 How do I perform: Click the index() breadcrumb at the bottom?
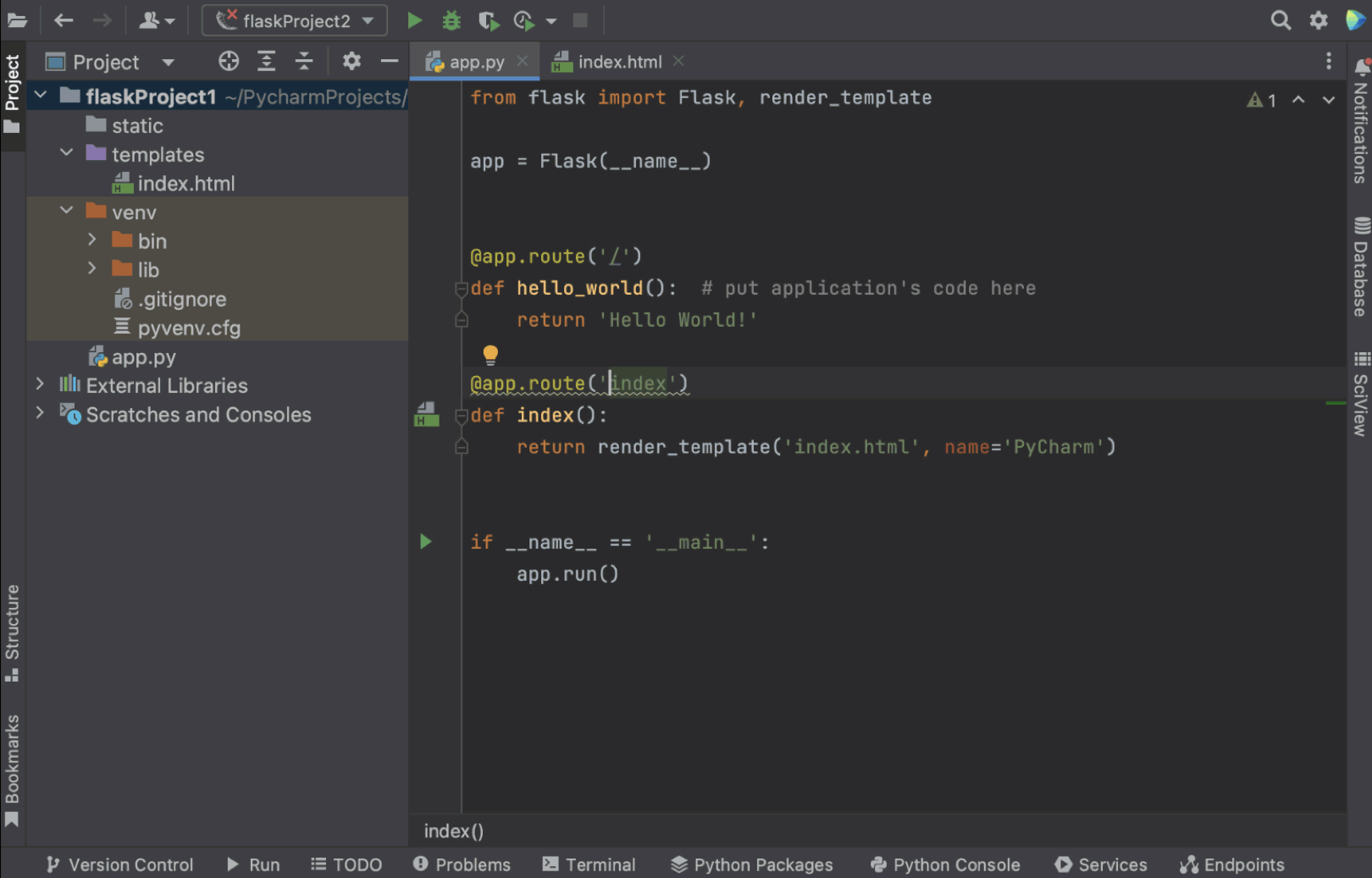coord(453,831)
